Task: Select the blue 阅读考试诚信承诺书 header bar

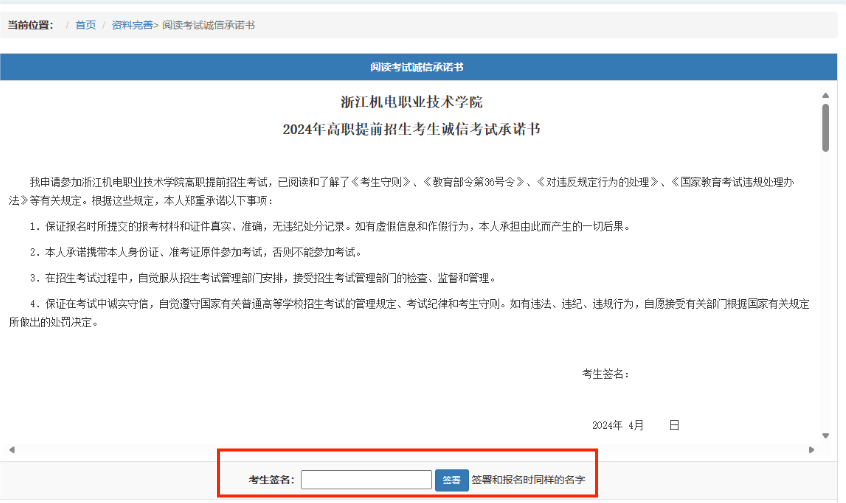Action: [x=417, y=67]
